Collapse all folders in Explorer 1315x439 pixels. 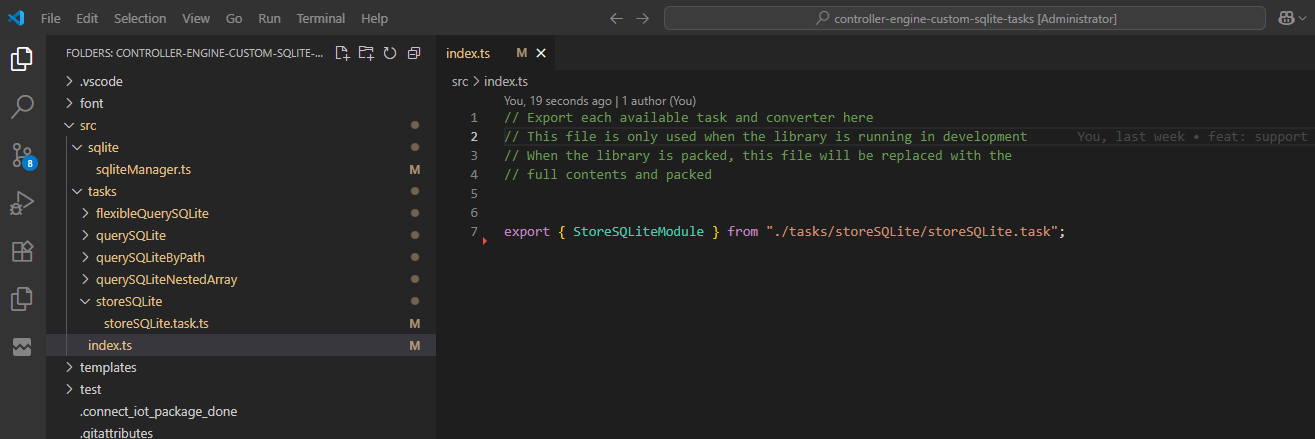(x=414, y=53)
